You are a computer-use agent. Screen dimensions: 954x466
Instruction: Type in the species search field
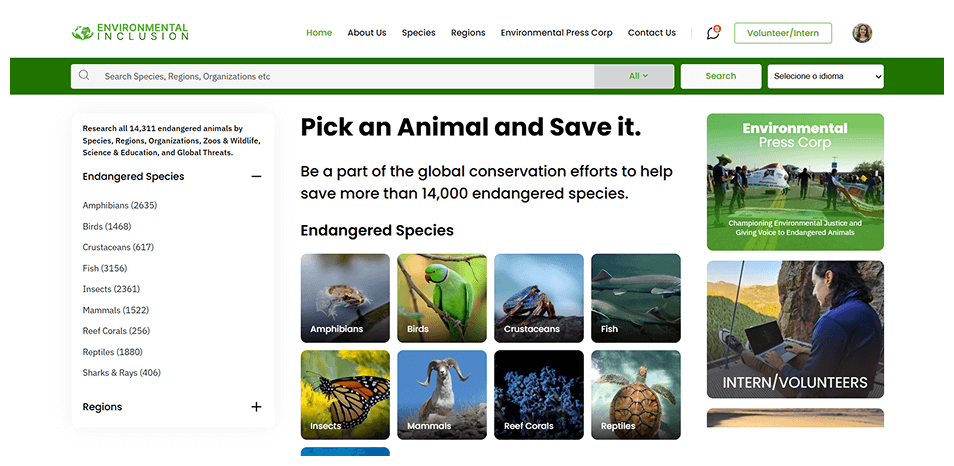[x=340, y=76]
